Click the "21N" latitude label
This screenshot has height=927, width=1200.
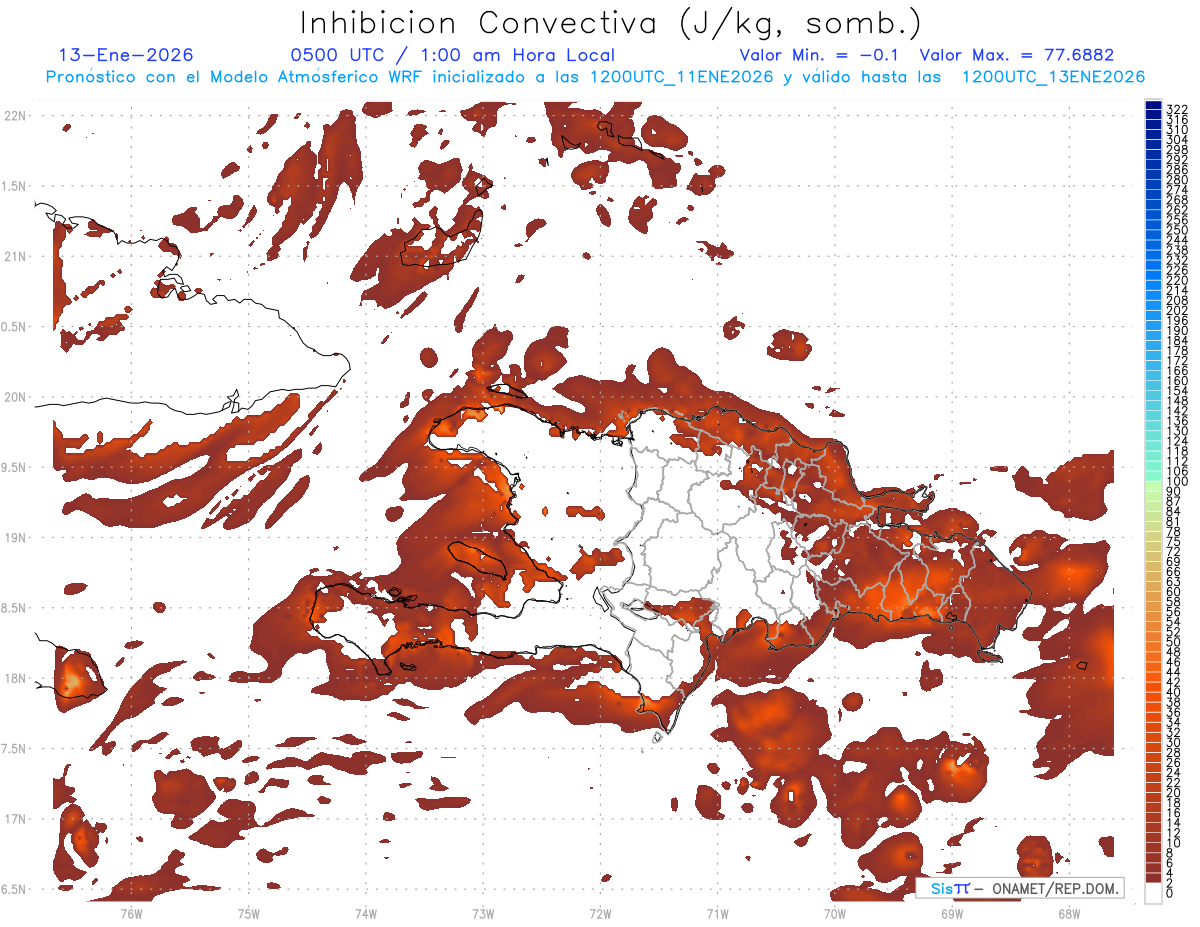click(16, 256)
